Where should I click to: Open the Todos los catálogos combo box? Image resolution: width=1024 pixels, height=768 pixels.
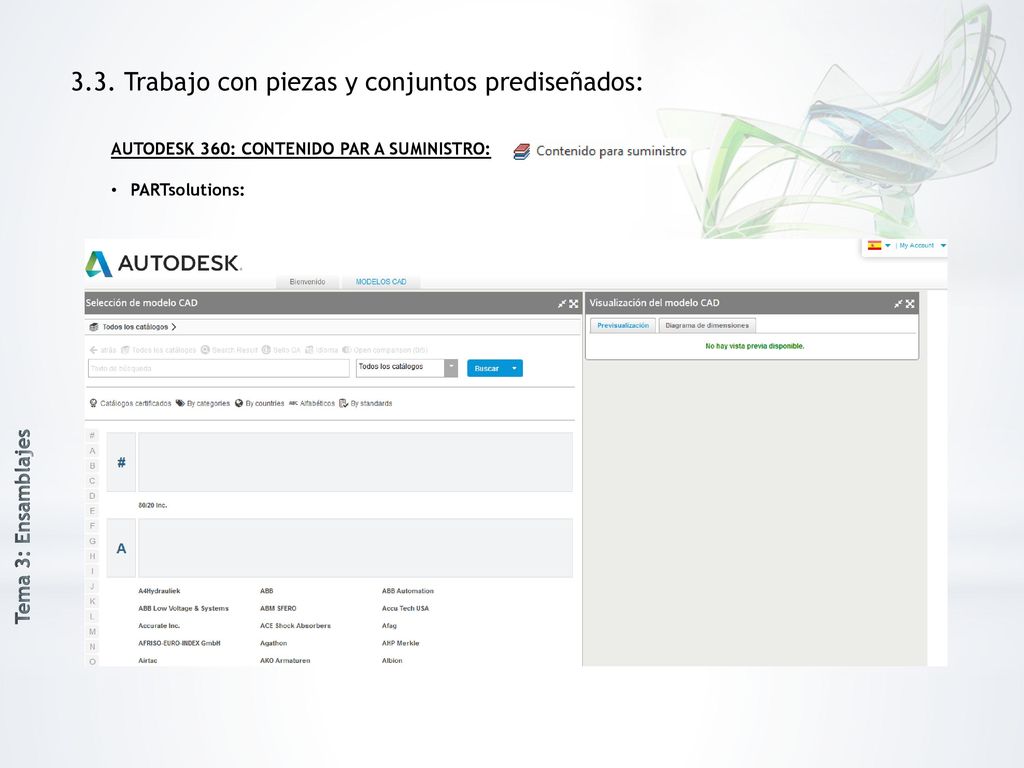pos(406,368)
